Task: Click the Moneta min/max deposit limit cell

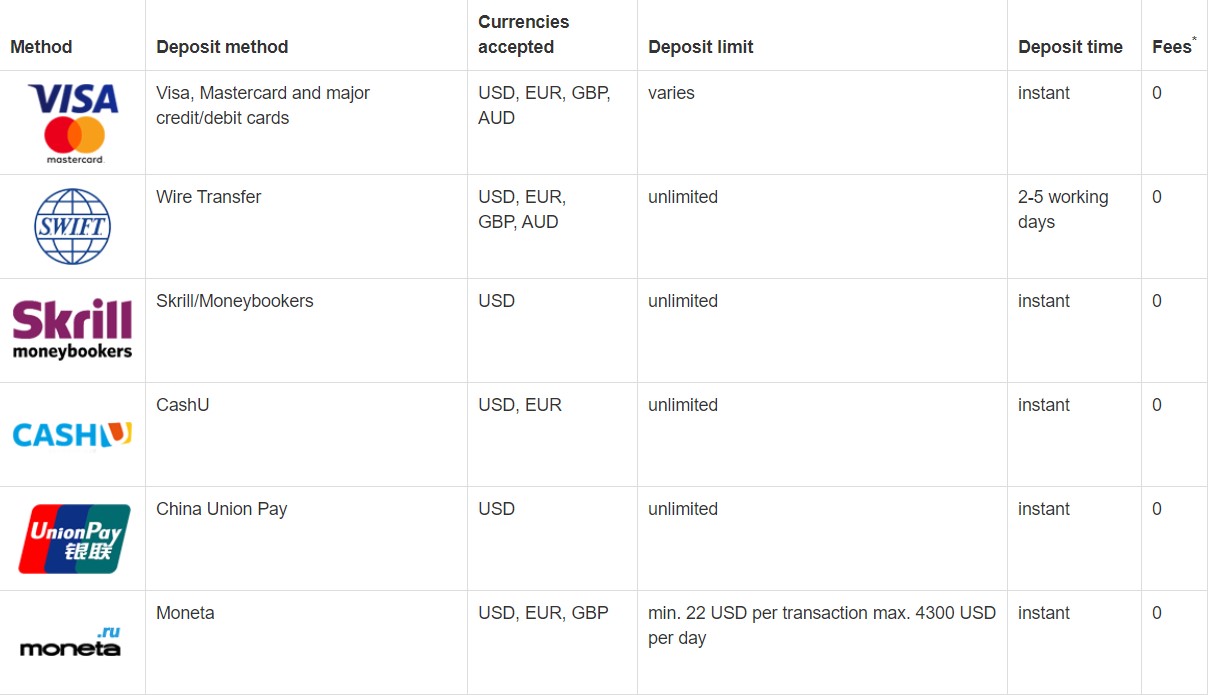Action: (x=822, y=625)
